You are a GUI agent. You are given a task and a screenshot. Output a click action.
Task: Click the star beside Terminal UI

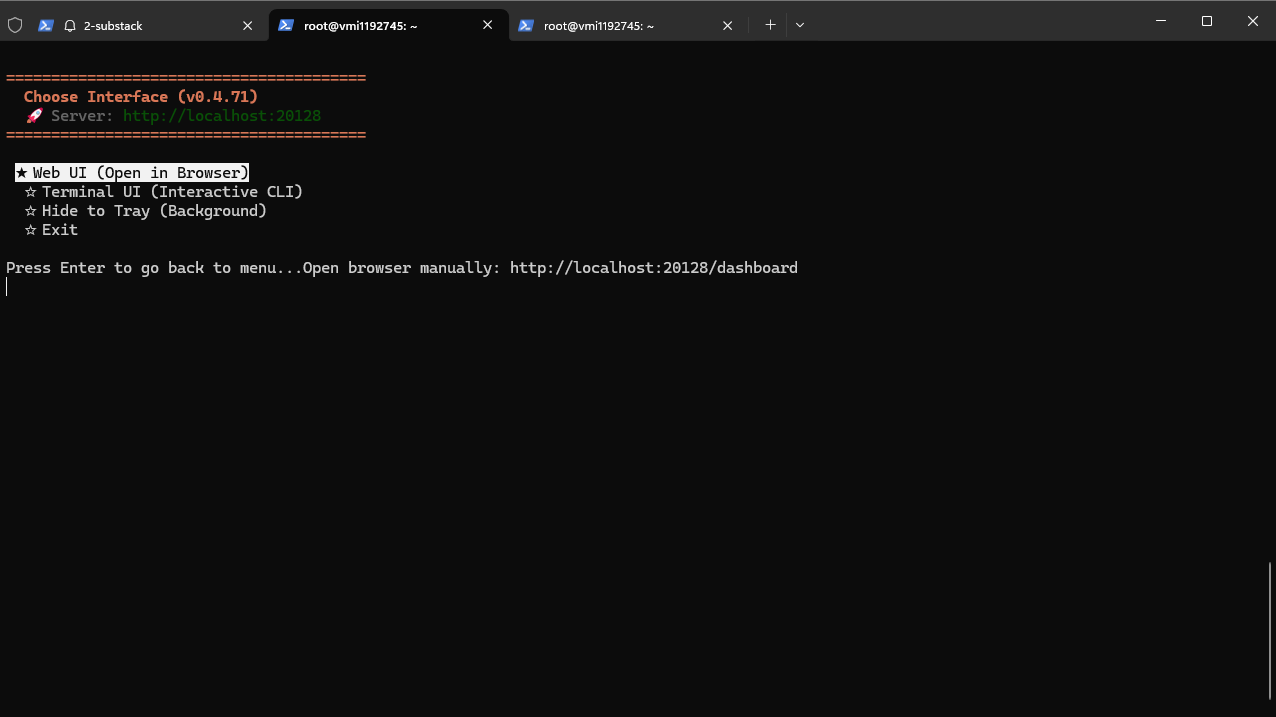(31, 192)
